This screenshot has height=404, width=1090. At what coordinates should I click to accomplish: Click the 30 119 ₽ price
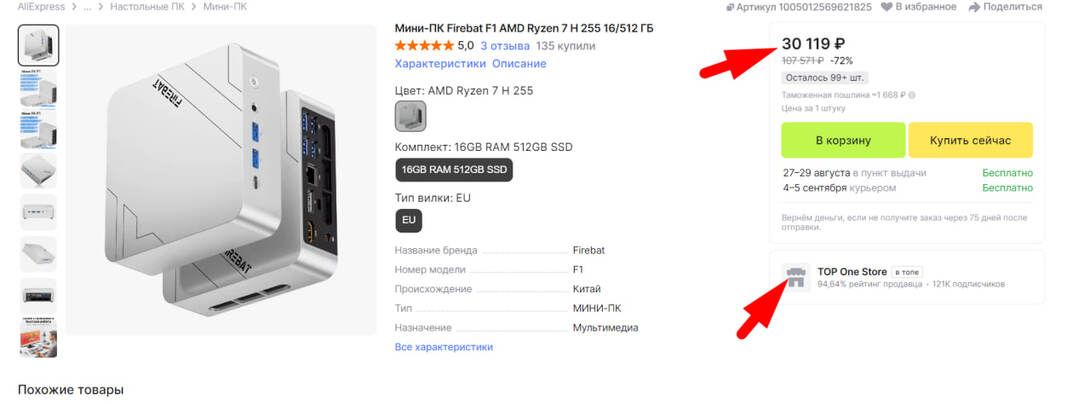click(813, 44)
